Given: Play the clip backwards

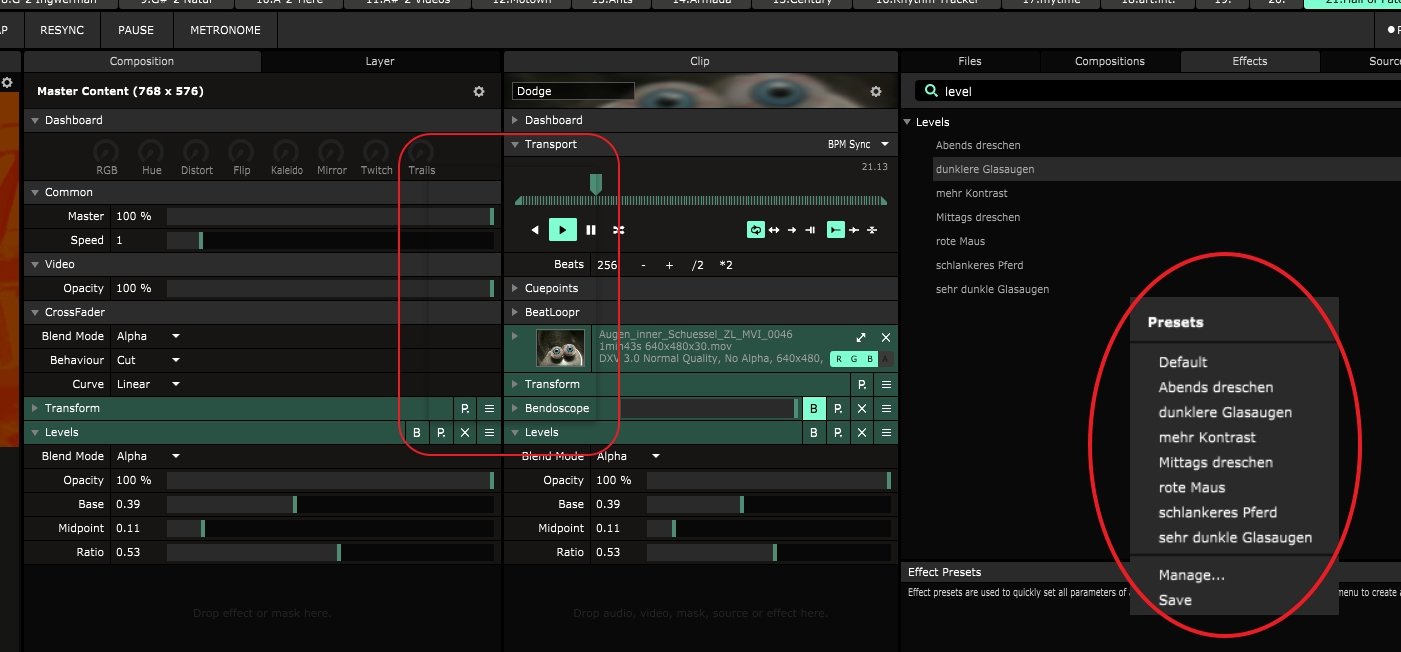Looking at the screenshot, I should click(x=535, y=230).
